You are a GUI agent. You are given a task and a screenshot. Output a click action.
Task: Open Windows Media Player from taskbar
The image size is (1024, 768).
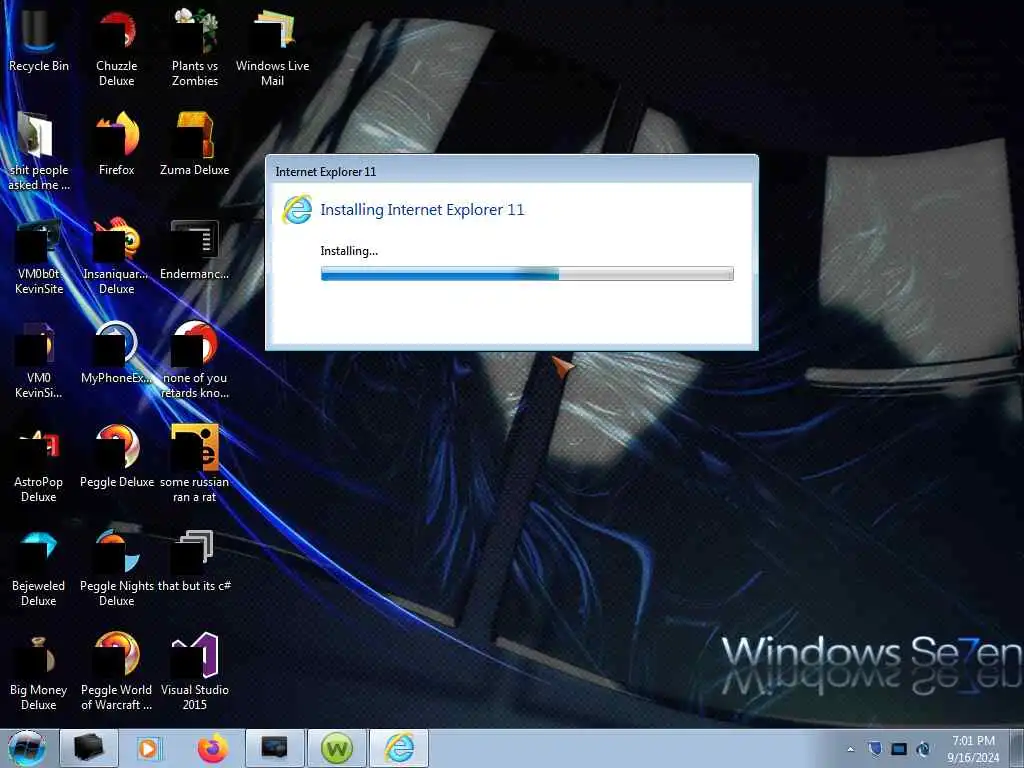[150, 748]
